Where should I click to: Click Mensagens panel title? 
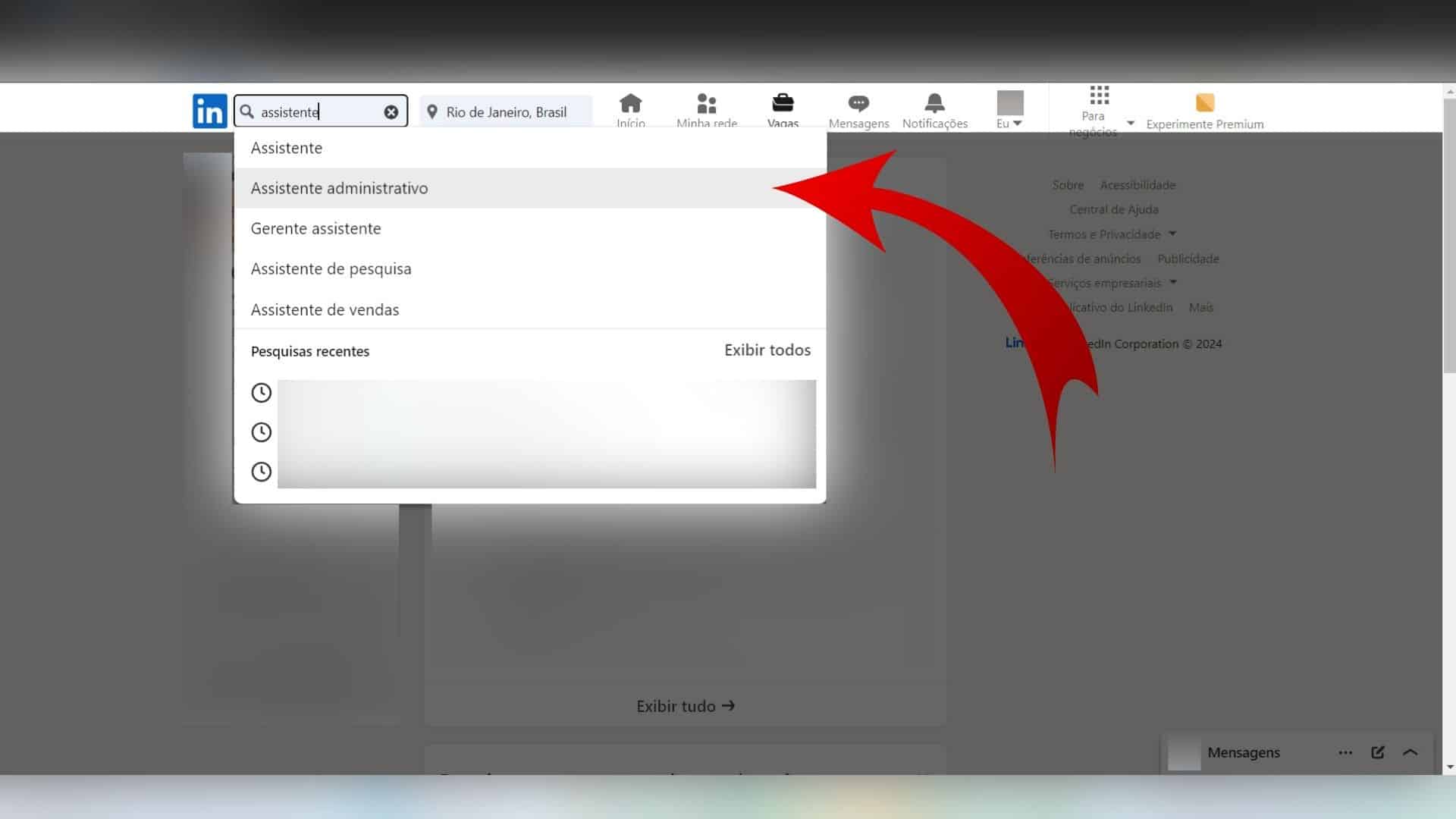click(x=1244, y=752)
